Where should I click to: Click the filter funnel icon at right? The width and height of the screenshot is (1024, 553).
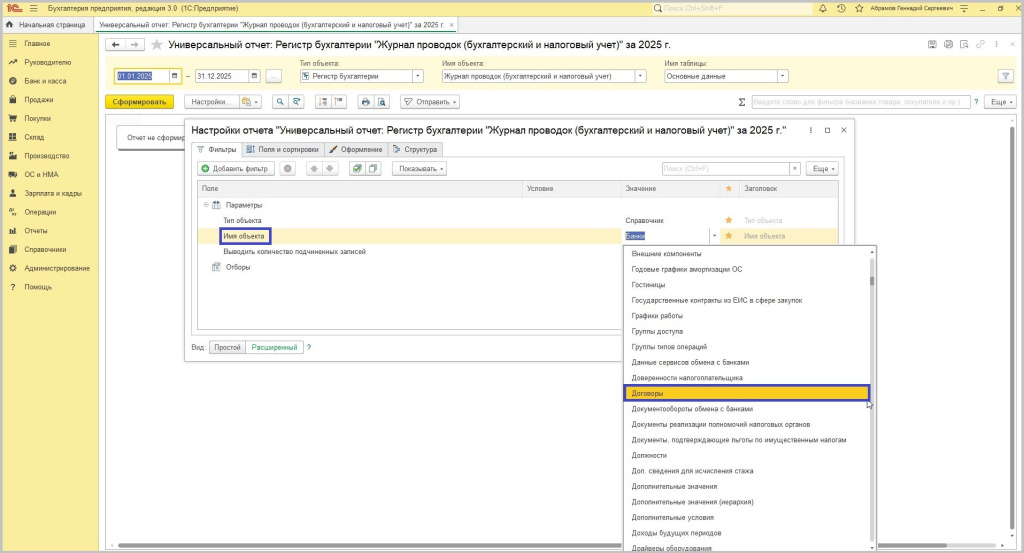(1005, 76)
